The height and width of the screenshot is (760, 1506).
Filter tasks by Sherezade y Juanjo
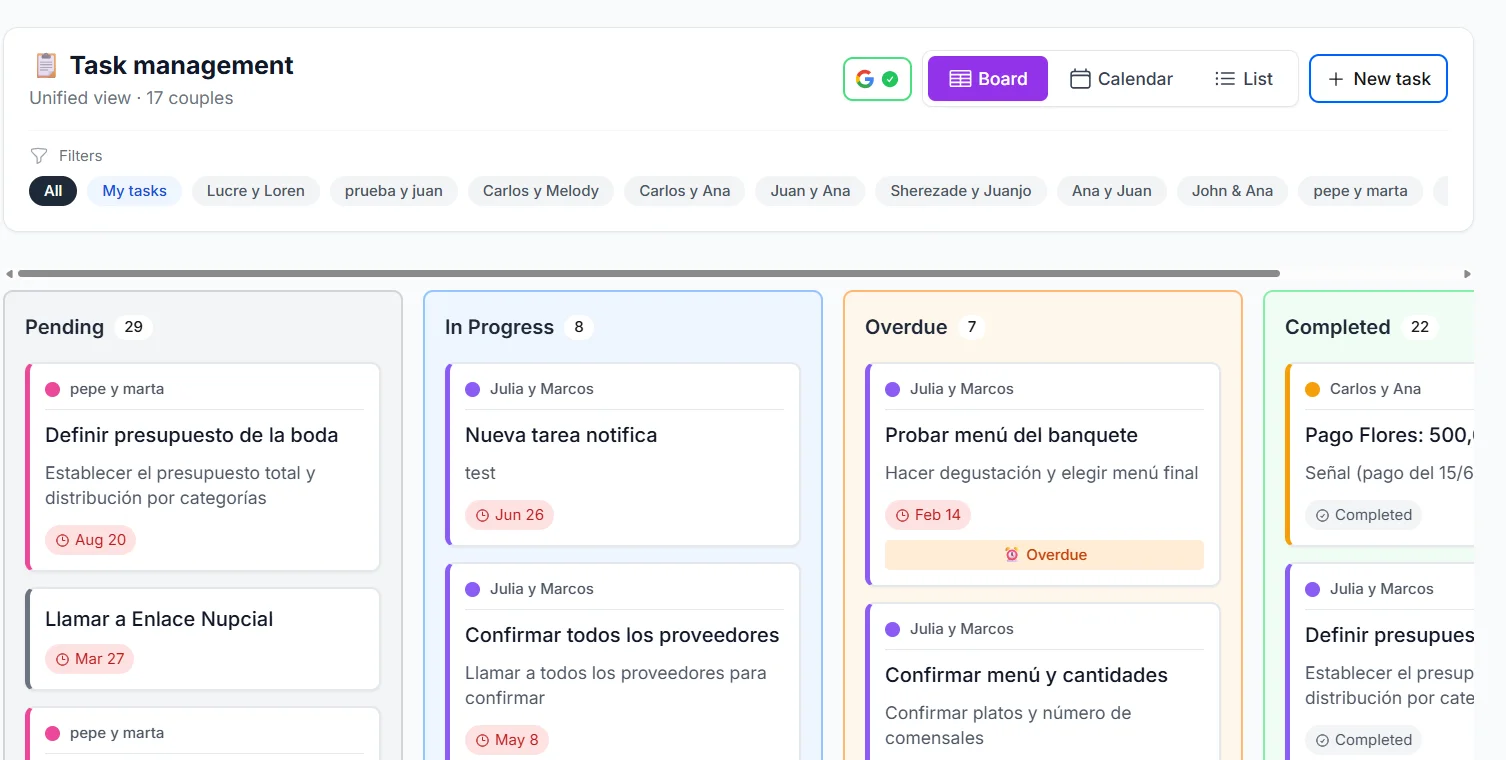[x=961, y=191]
